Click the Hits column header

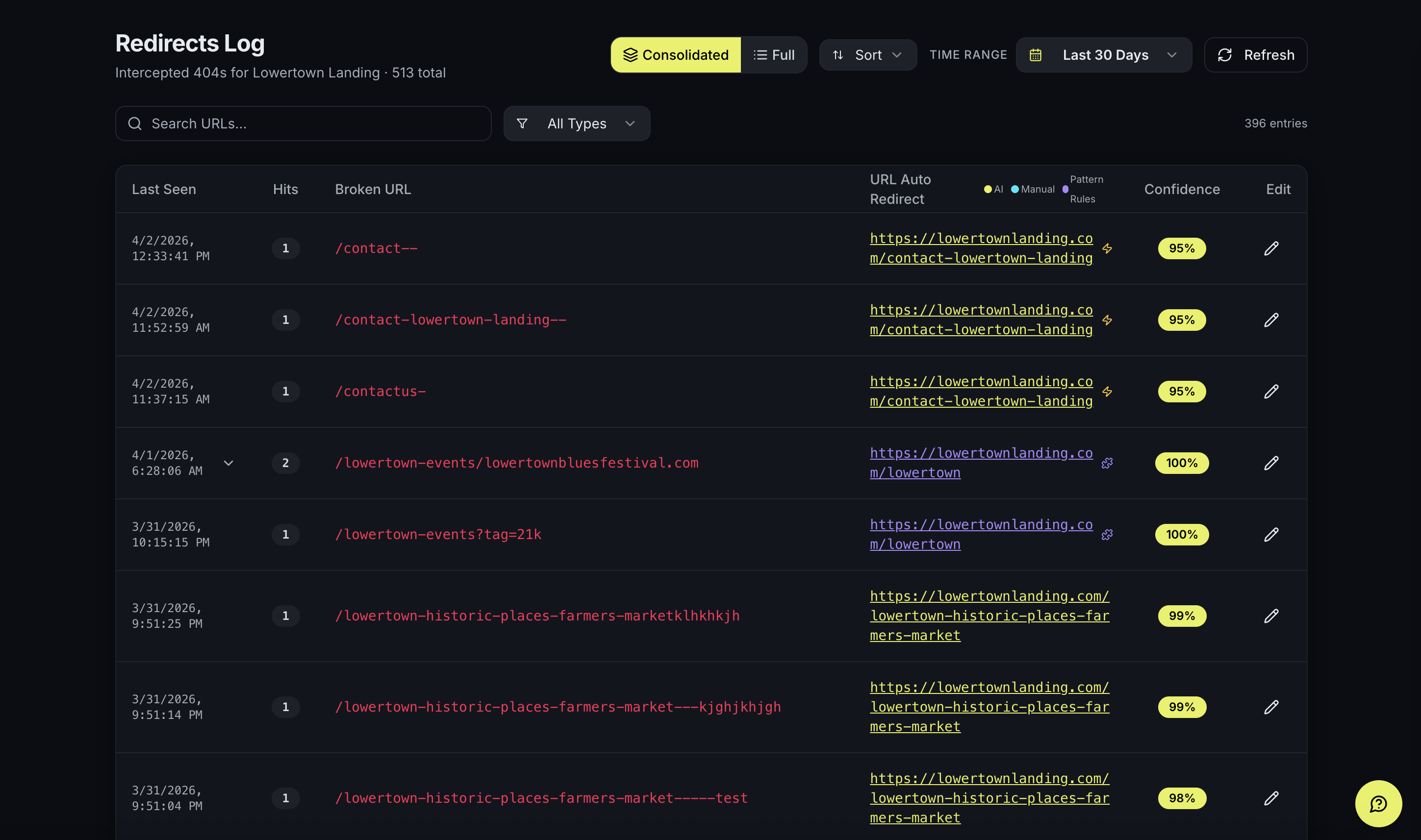pos(285,189)
